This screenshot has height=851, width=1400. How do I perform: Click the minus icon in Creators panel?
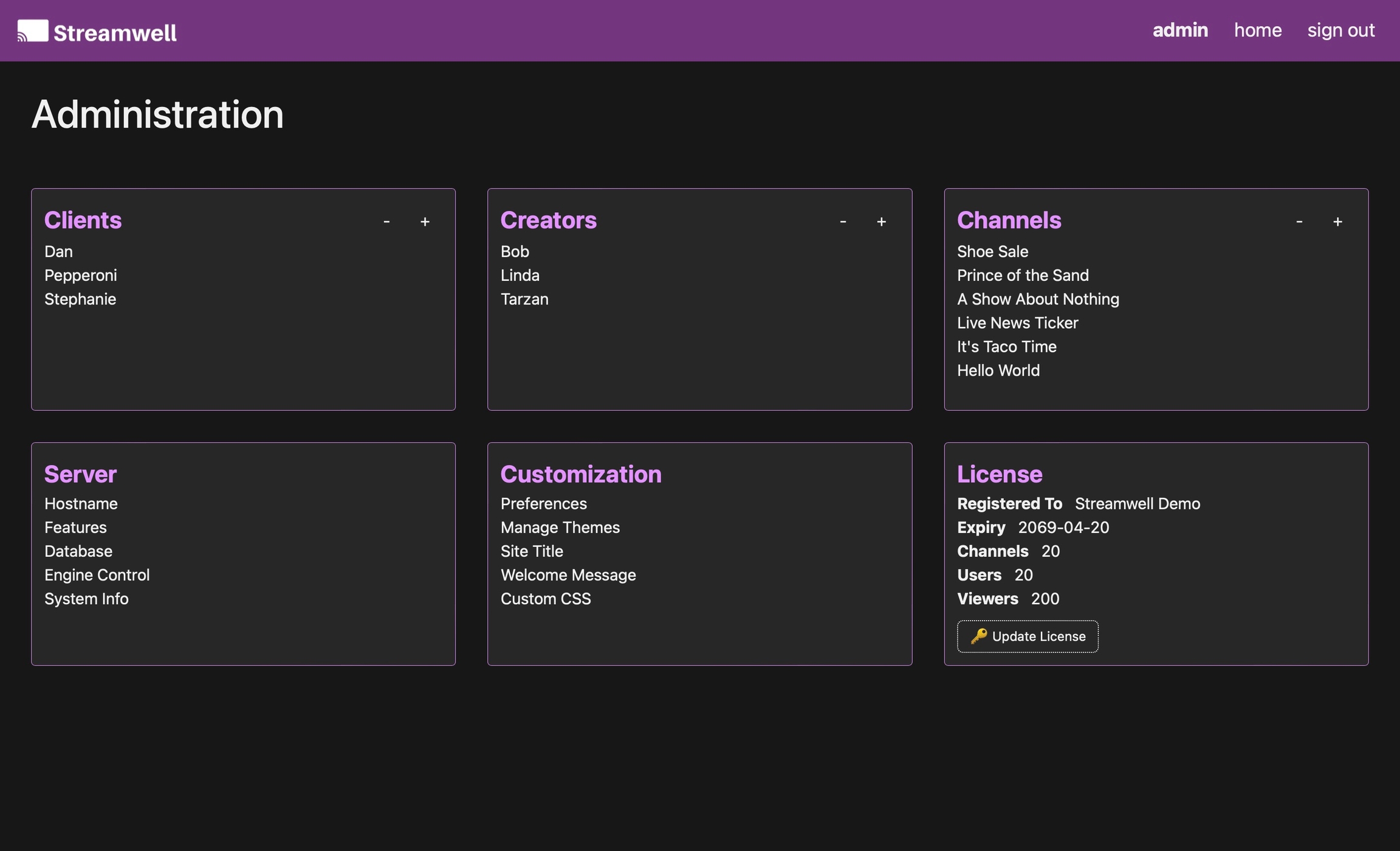[x=843, y=222]
